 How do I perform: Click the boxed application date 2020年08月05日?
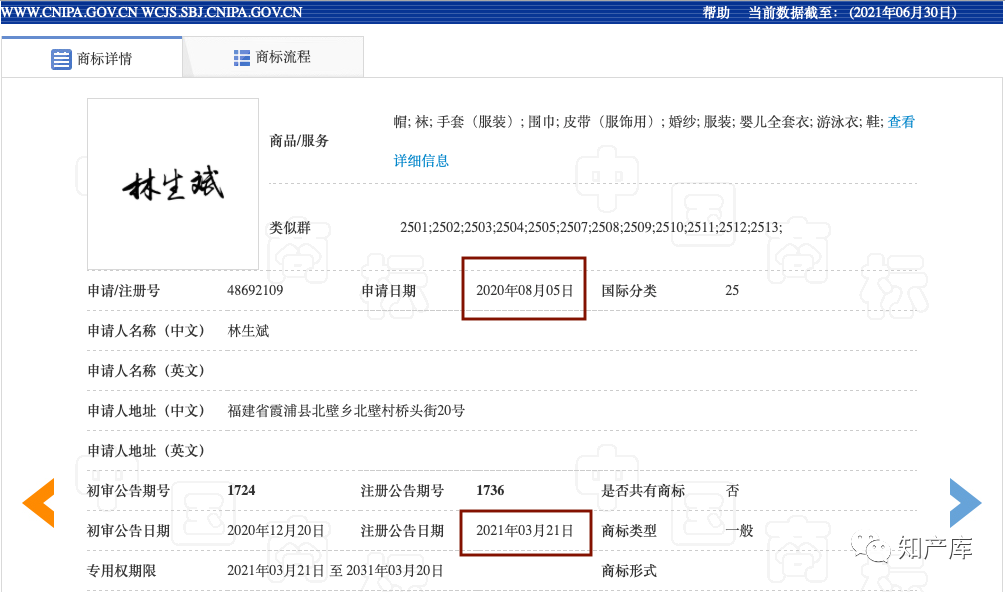click(x=524, y=291)
